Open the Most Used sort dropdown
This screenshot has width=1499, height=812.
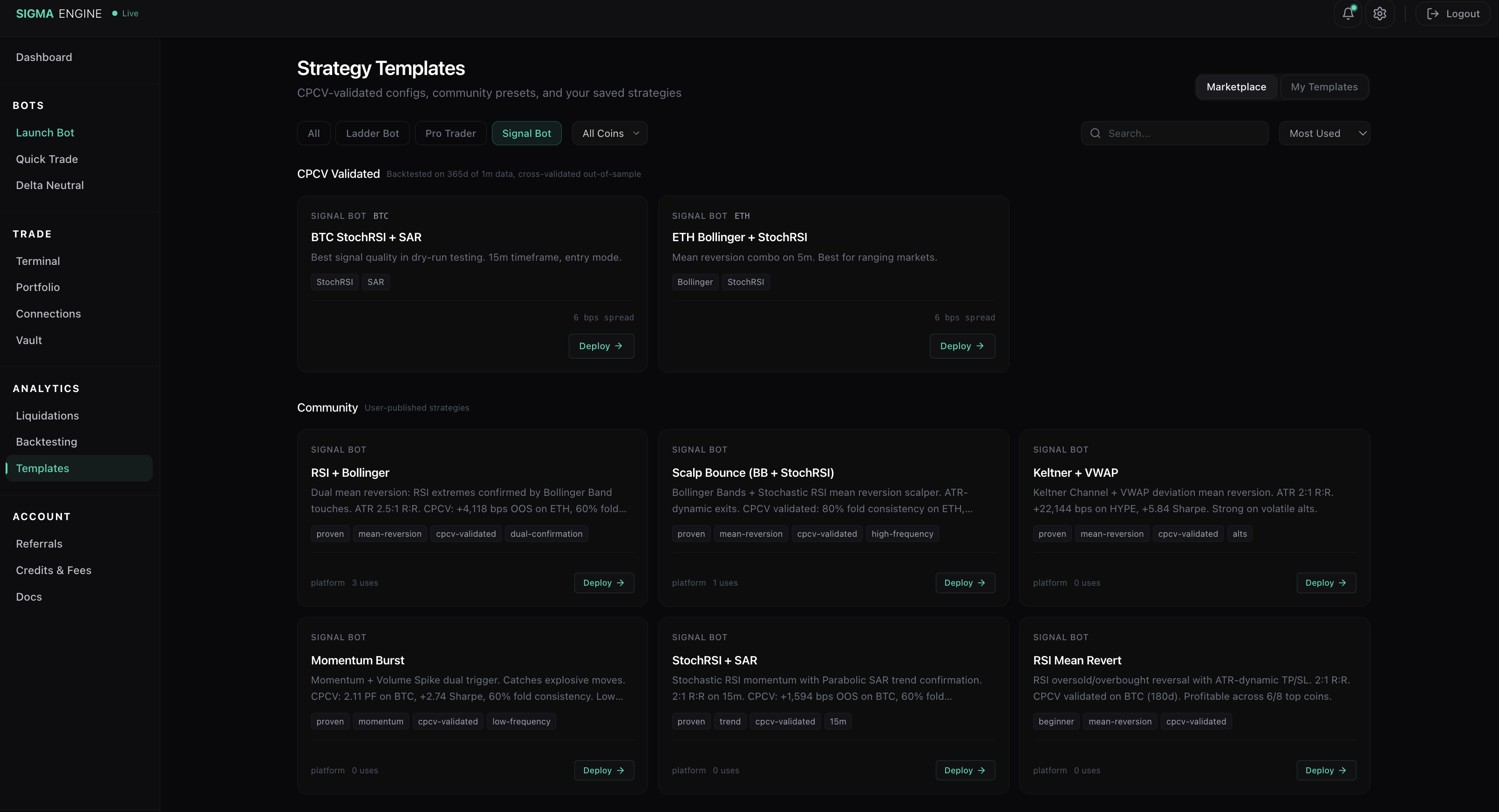(x=1324, y=133)
